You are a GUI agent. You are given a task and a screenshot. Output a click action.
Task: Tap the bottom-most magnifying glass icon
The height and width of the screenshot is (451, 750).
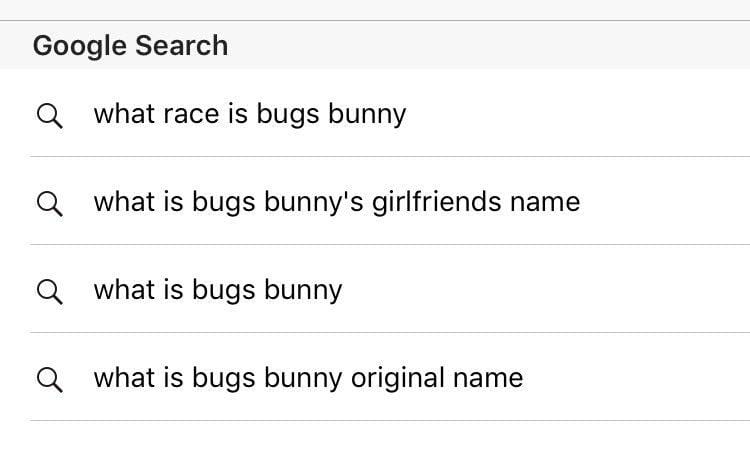pyautogui.click(x=49, y=379)
